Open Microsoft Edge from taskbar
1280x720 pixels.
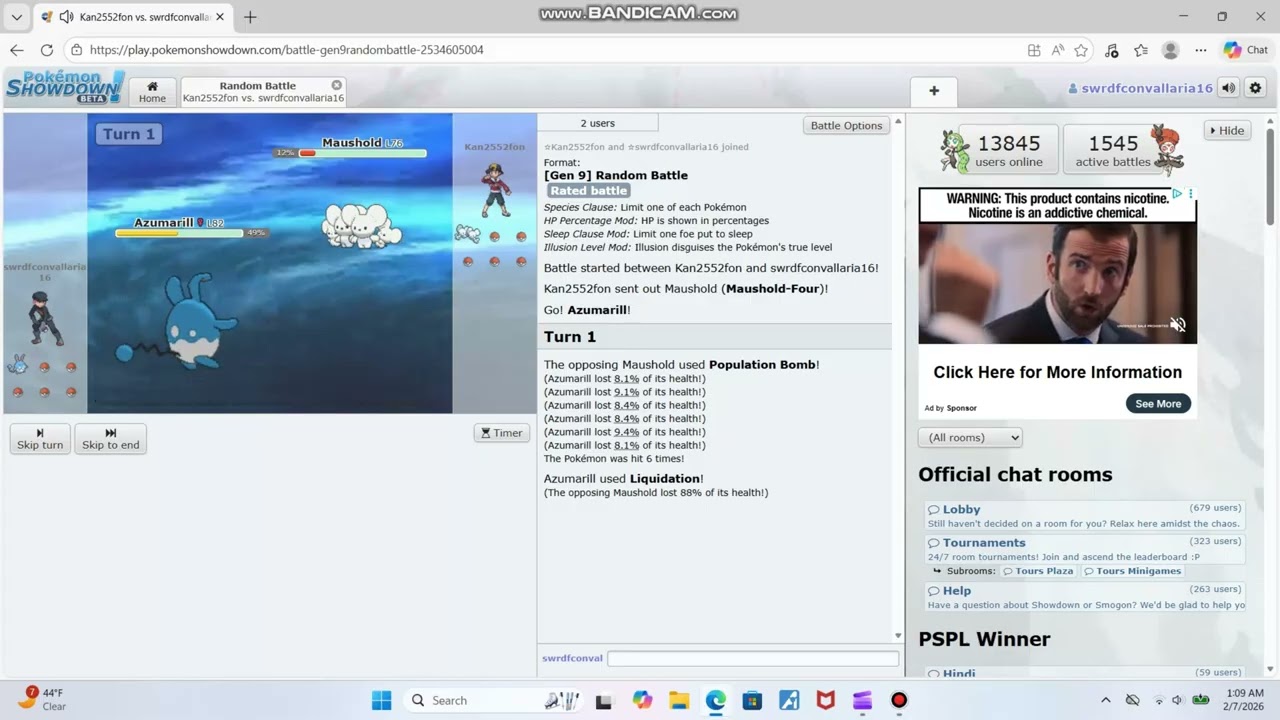point(716,700)
